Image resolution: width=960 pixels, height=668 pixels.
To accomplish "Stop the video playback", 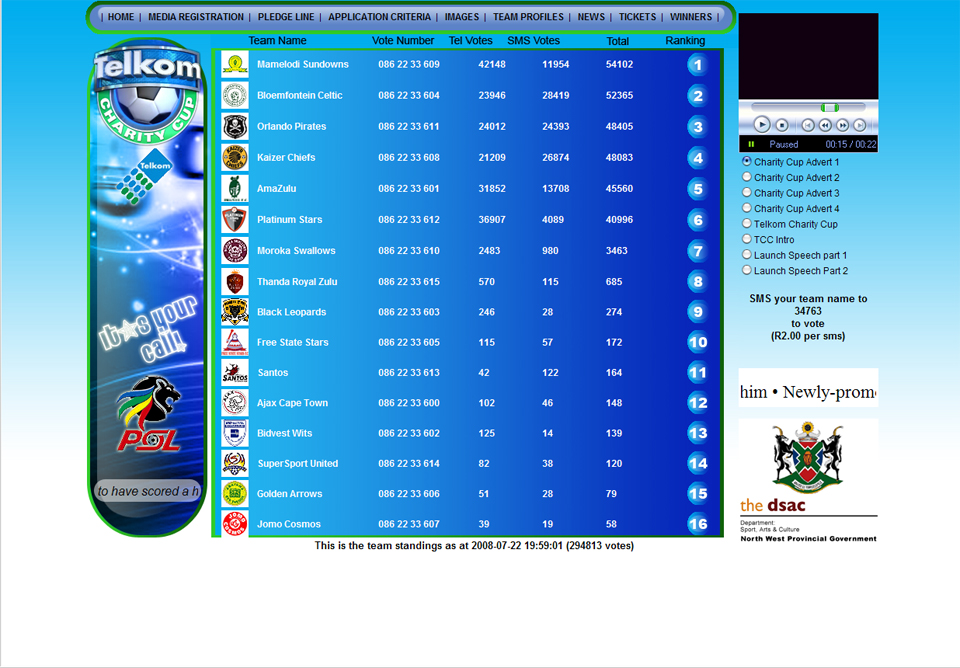I will point(782,125).
